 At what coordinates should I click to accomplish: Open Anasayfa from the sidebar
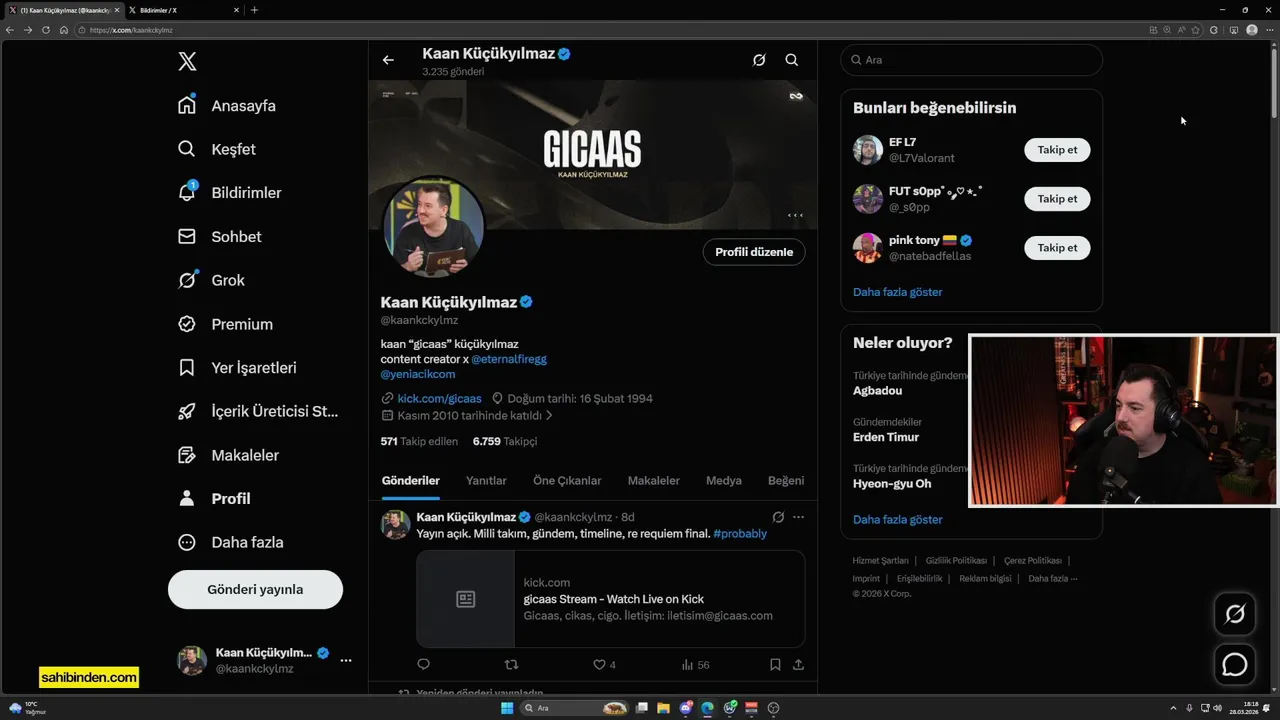pyautogui.click(x=227, y=106)
